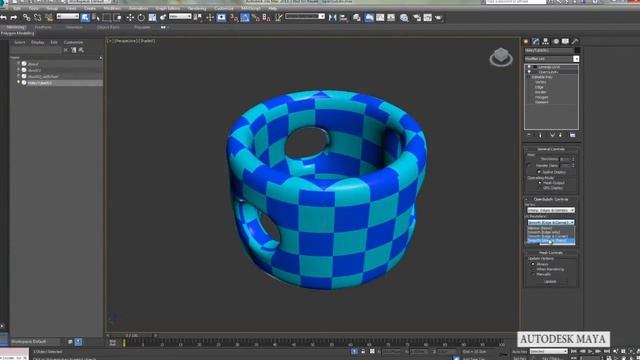The height and width of the screenshot is (360, 640).
Task: Click the Update button in Mesh Controls
Action: (x=550, y=282)
